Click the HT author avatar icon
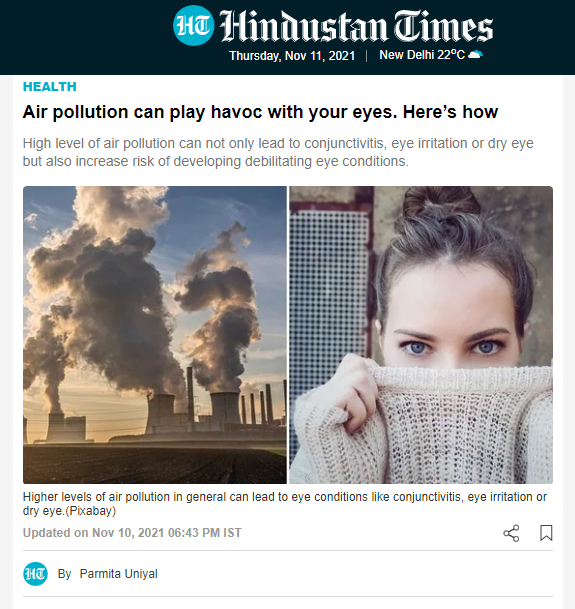The width and height of the screenshot is (575, 609). [x=35, y=574]
